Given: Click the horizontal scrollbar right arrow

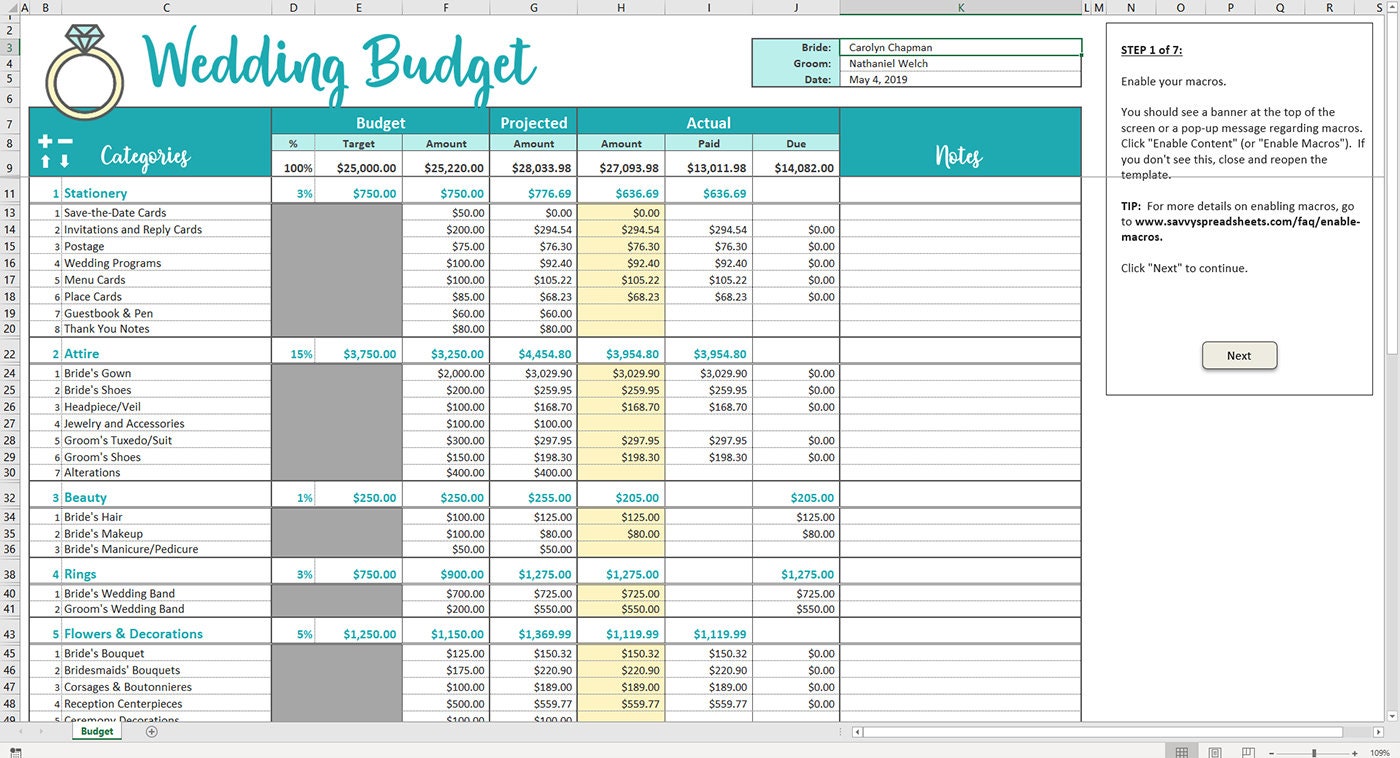Looking at the screenshot, I should pos(1377,732).
